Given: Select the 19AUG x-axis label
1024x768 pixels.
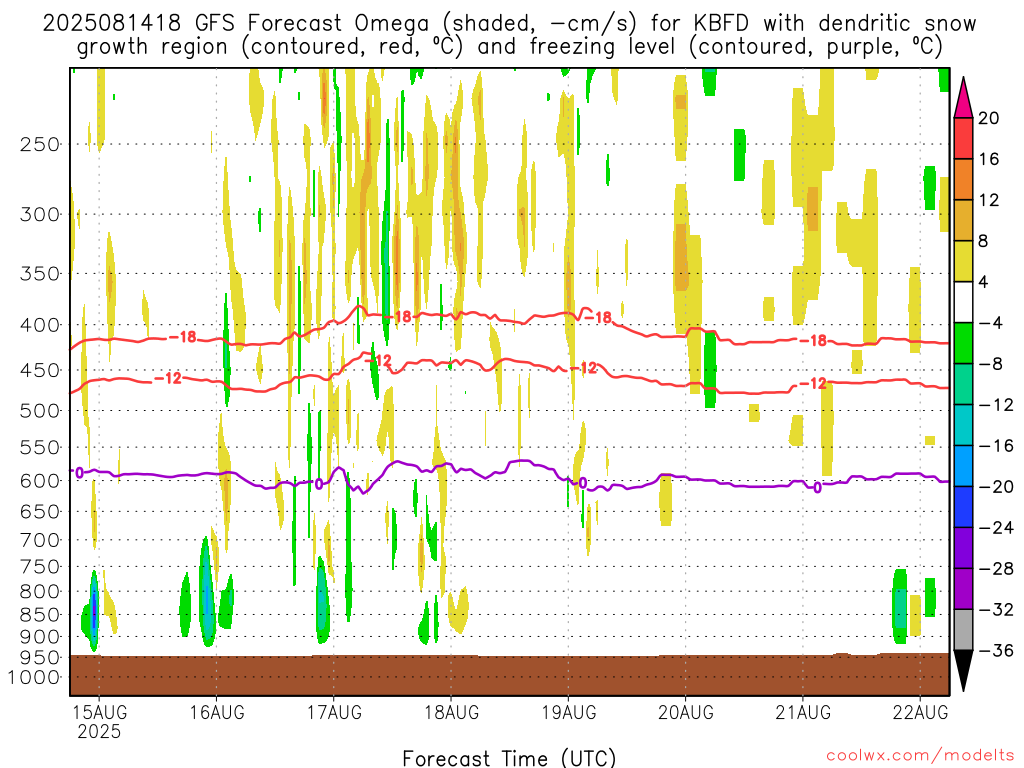Looking at the screenshot, I should point(569,712).
